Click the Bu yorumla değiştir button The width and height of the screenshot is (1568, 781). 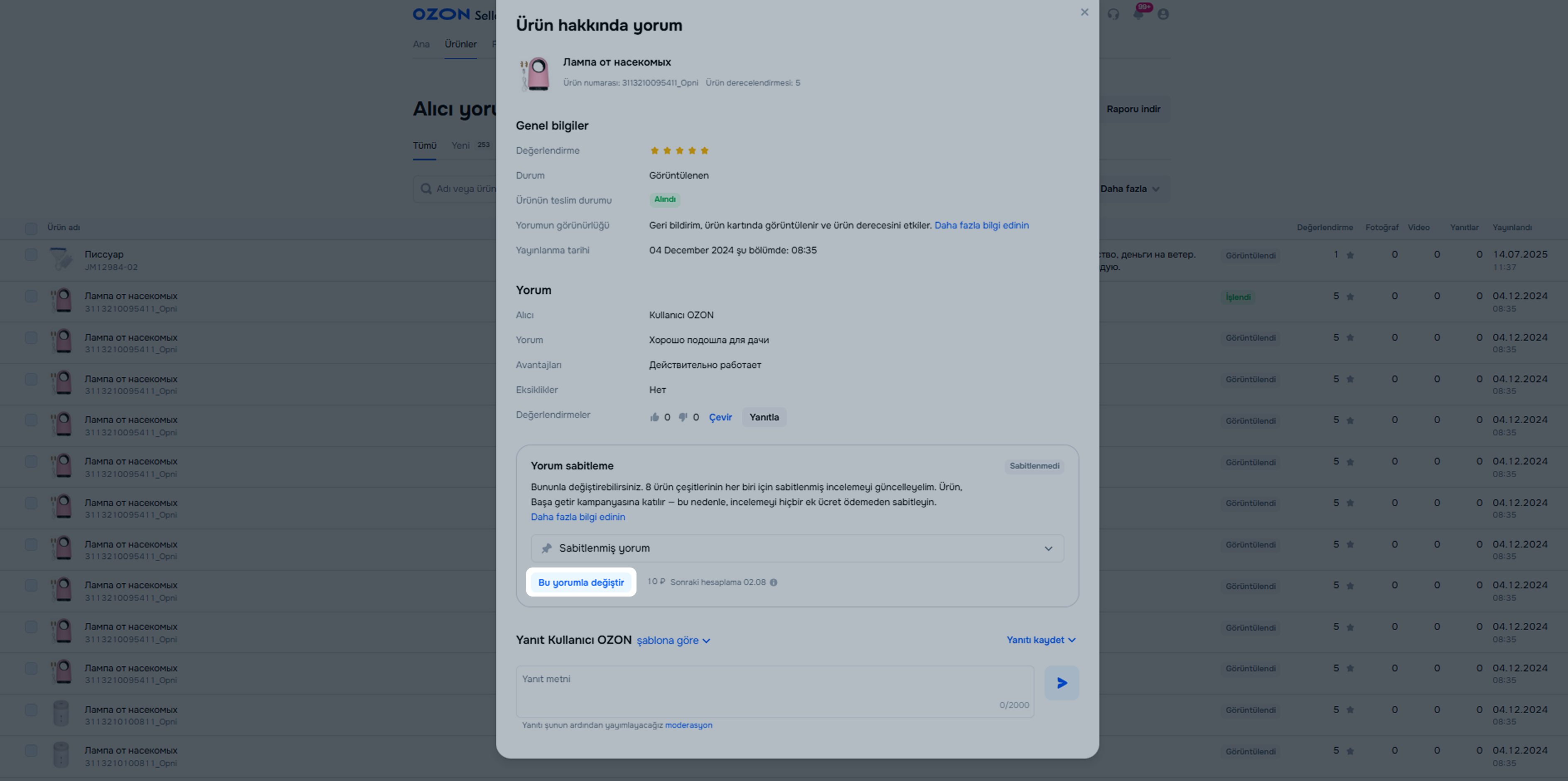pos(581,582)
